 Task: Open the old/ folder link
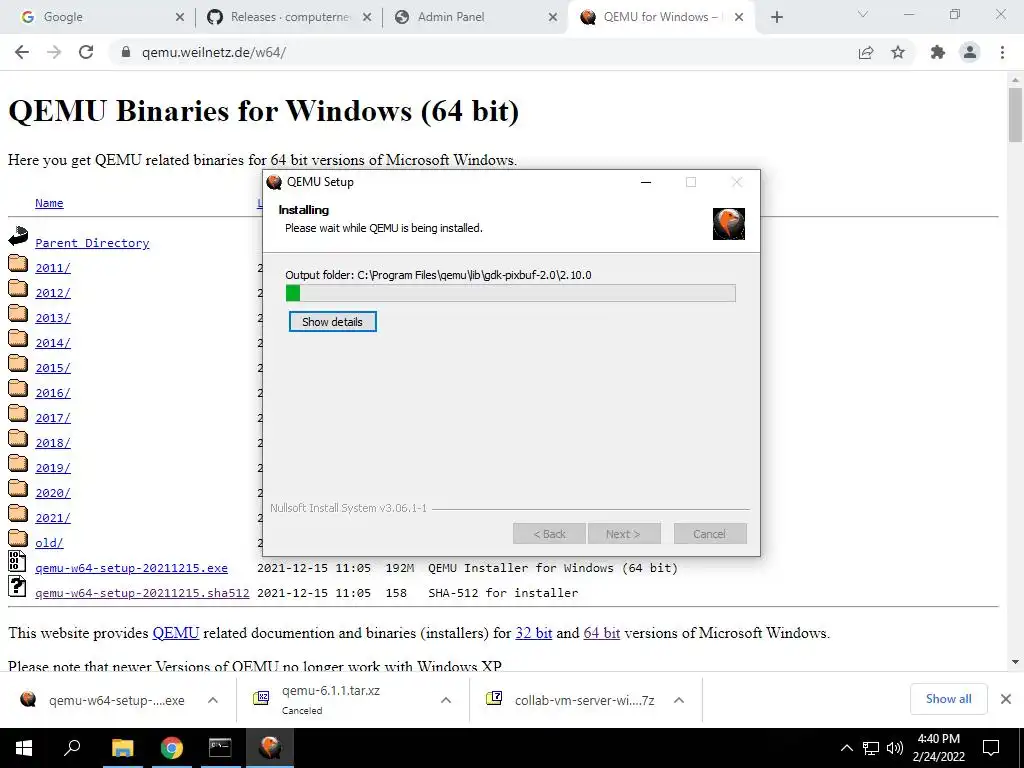[49, 543]
